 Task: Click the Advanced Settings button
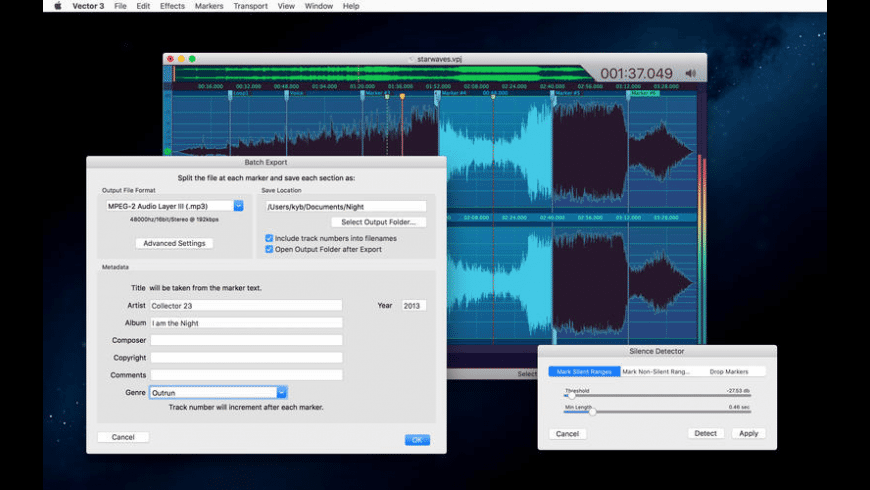click(174, 243)
